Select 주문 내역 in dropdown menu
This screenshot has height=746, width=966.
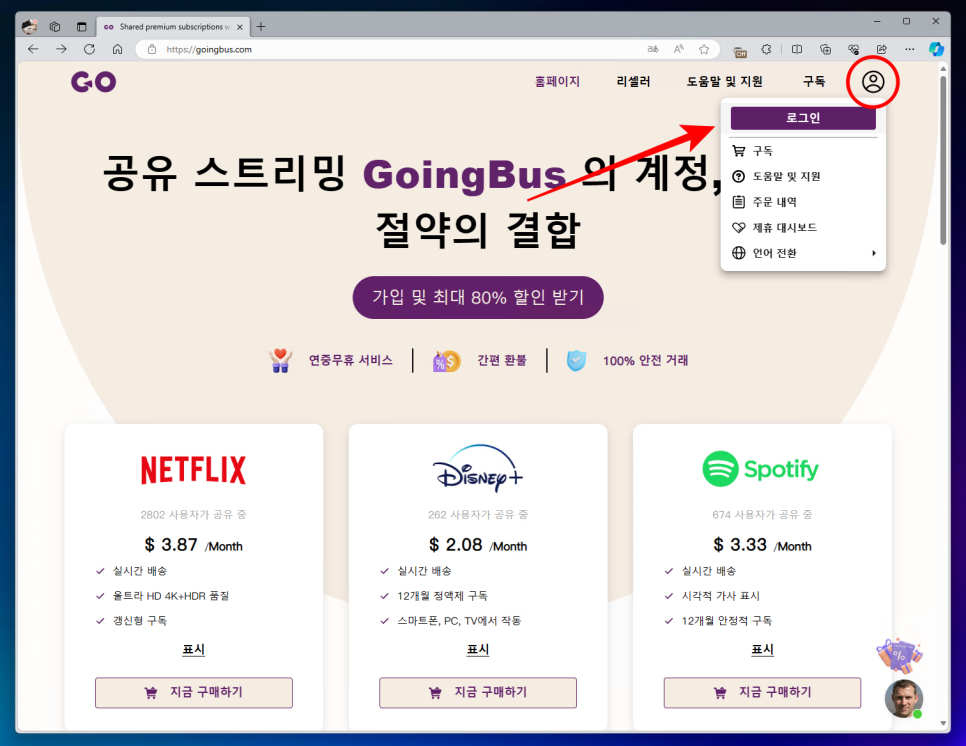[x=803, y=202]
